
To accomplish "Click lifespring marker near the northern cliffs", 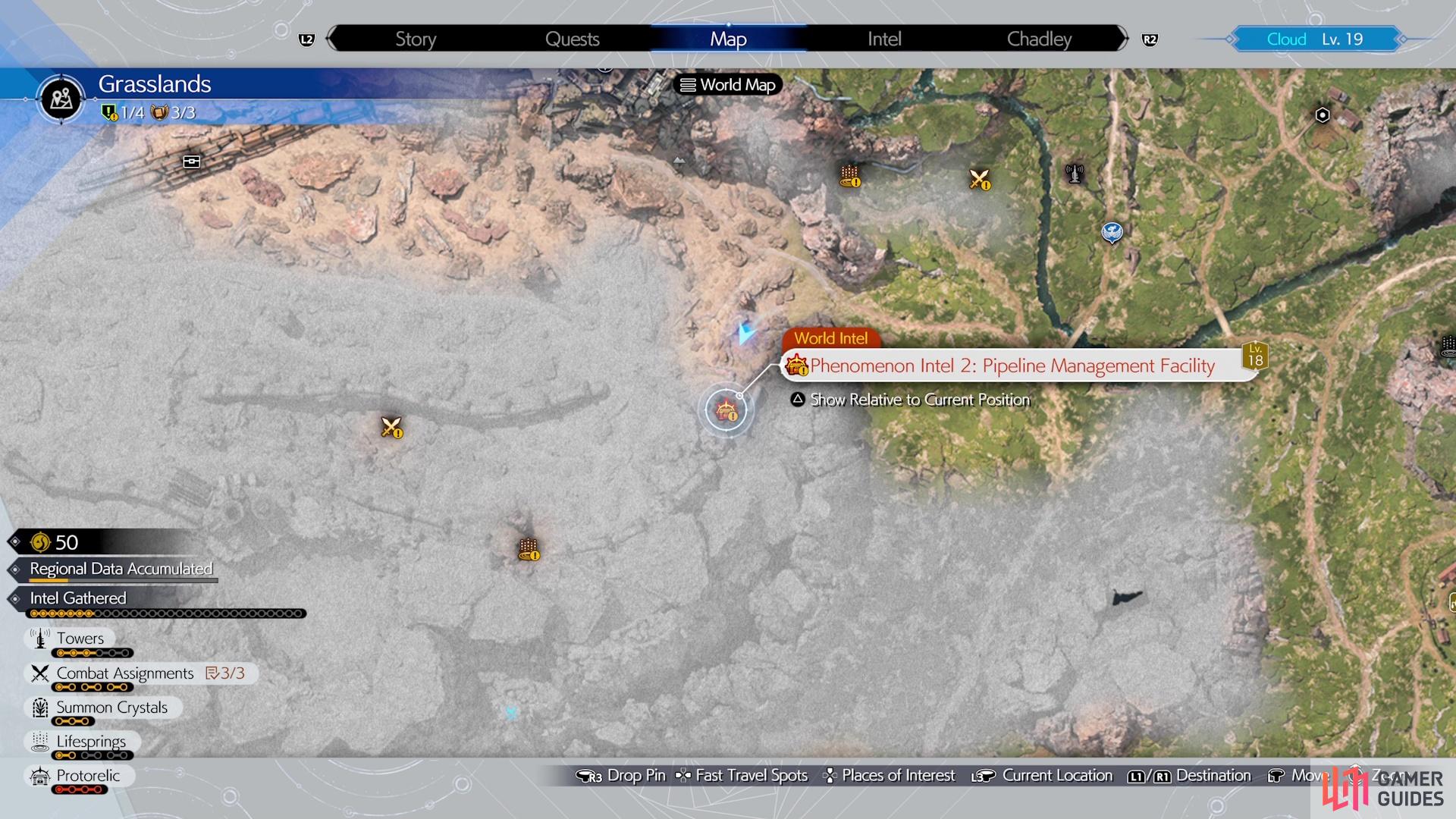I will pos(849,175).
